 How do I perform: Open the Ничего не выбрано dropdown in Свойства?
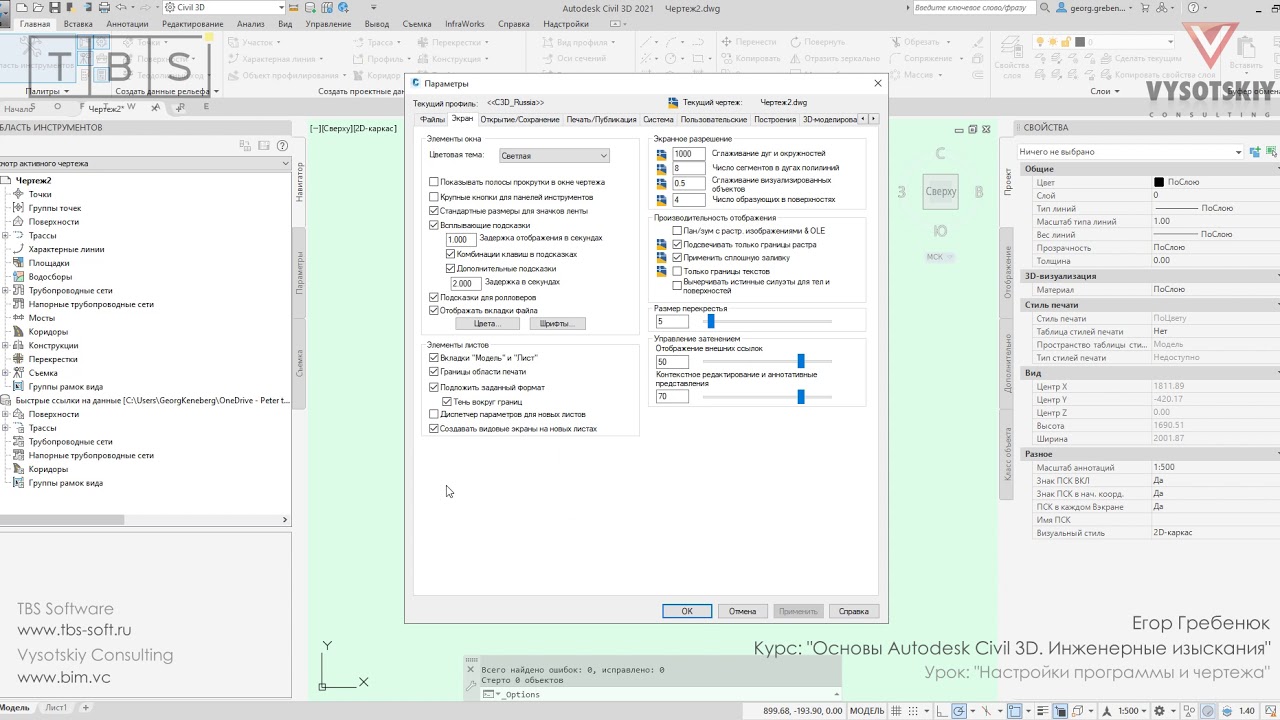point(1130,152)
